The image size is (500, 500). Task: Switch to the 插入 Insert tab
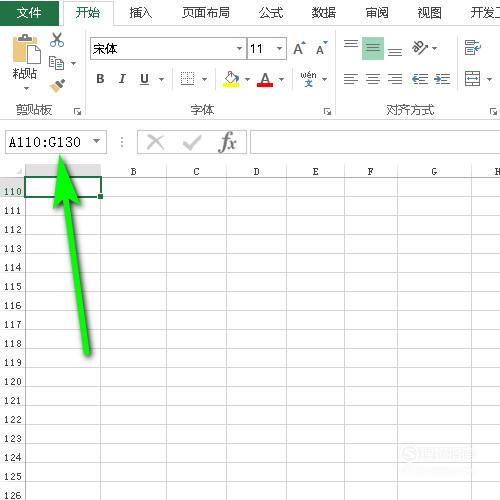coord(141,13)
